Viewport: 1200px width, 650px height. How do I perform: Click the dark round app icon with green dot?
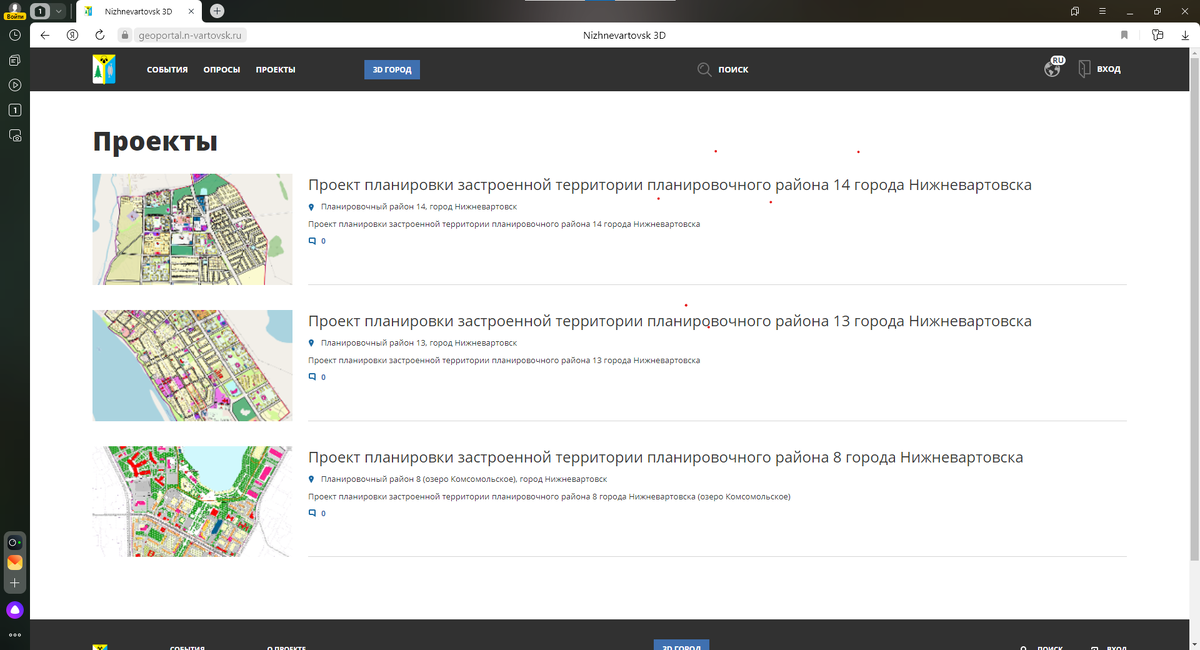[15, 542]
